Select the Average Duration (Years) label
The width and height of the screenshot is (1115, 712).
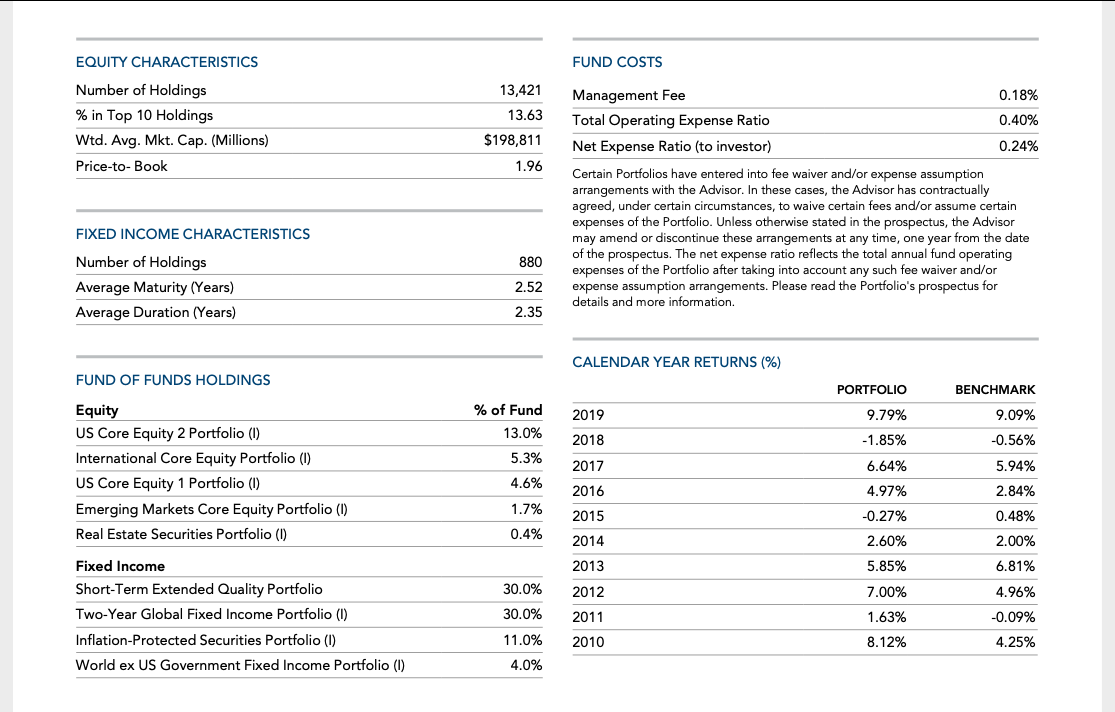coord(156,312)
